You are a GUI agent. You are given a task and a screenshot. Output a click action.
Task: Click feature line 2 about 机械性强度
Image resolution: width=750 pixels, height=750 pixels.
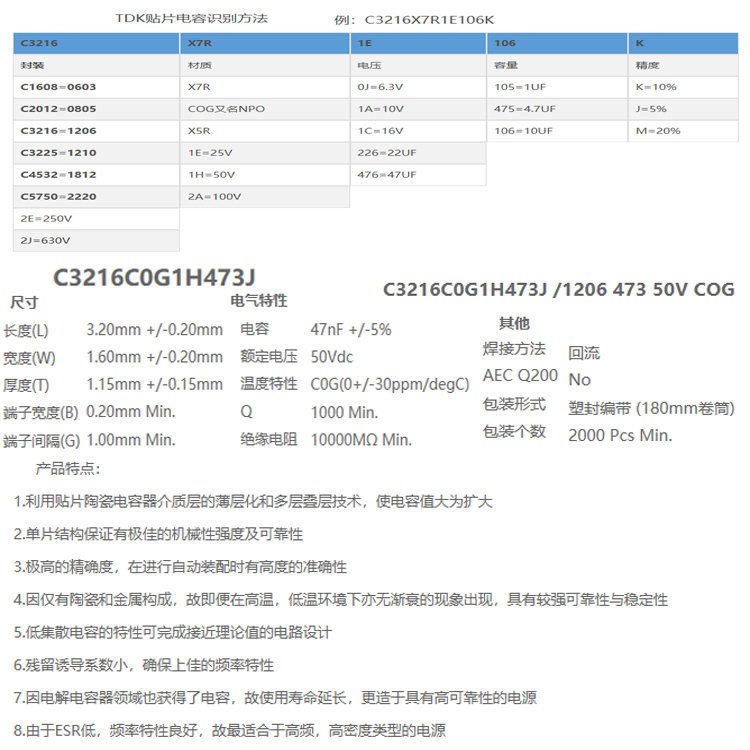158,534
